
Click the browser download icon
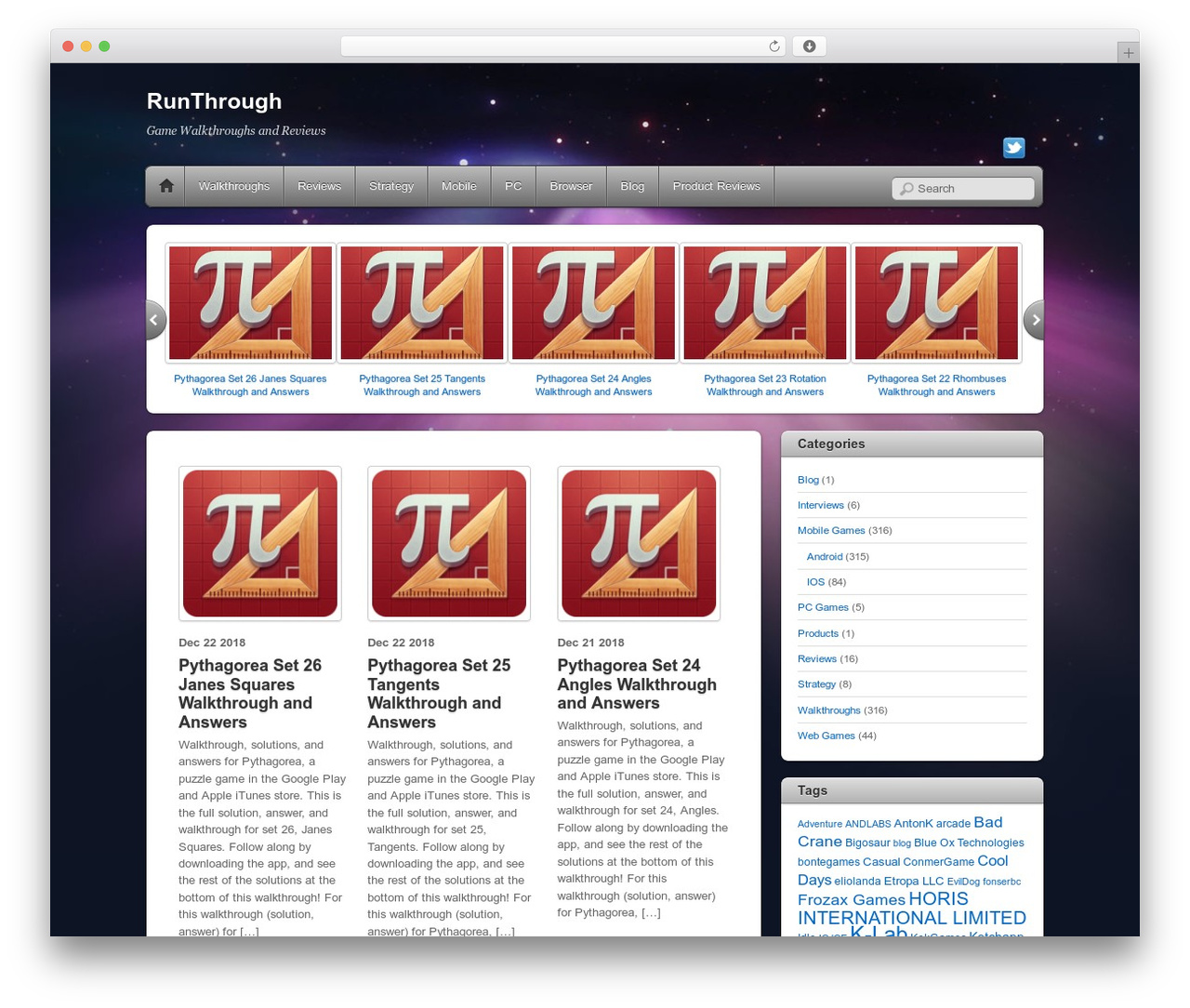pyautogui.click(x=810, y=46)
